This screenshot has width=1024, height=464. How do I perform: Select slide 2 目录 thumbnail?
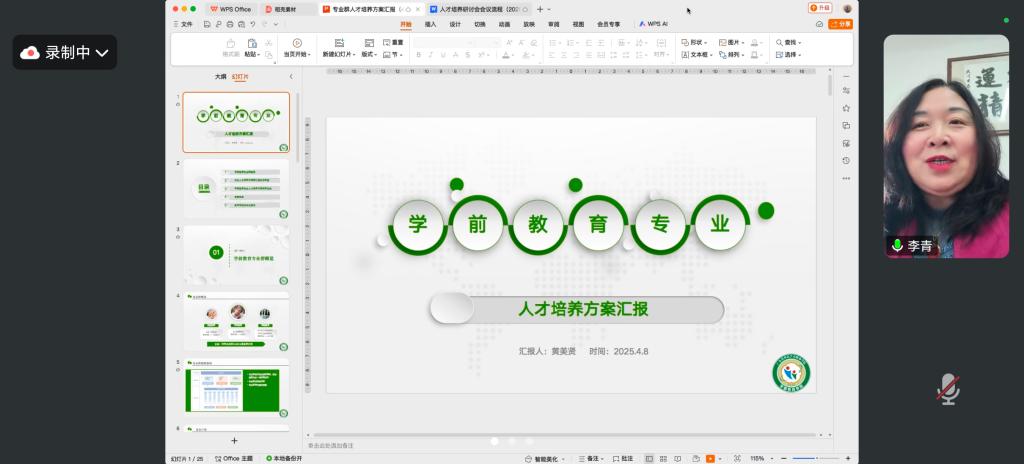click(236, 187)
